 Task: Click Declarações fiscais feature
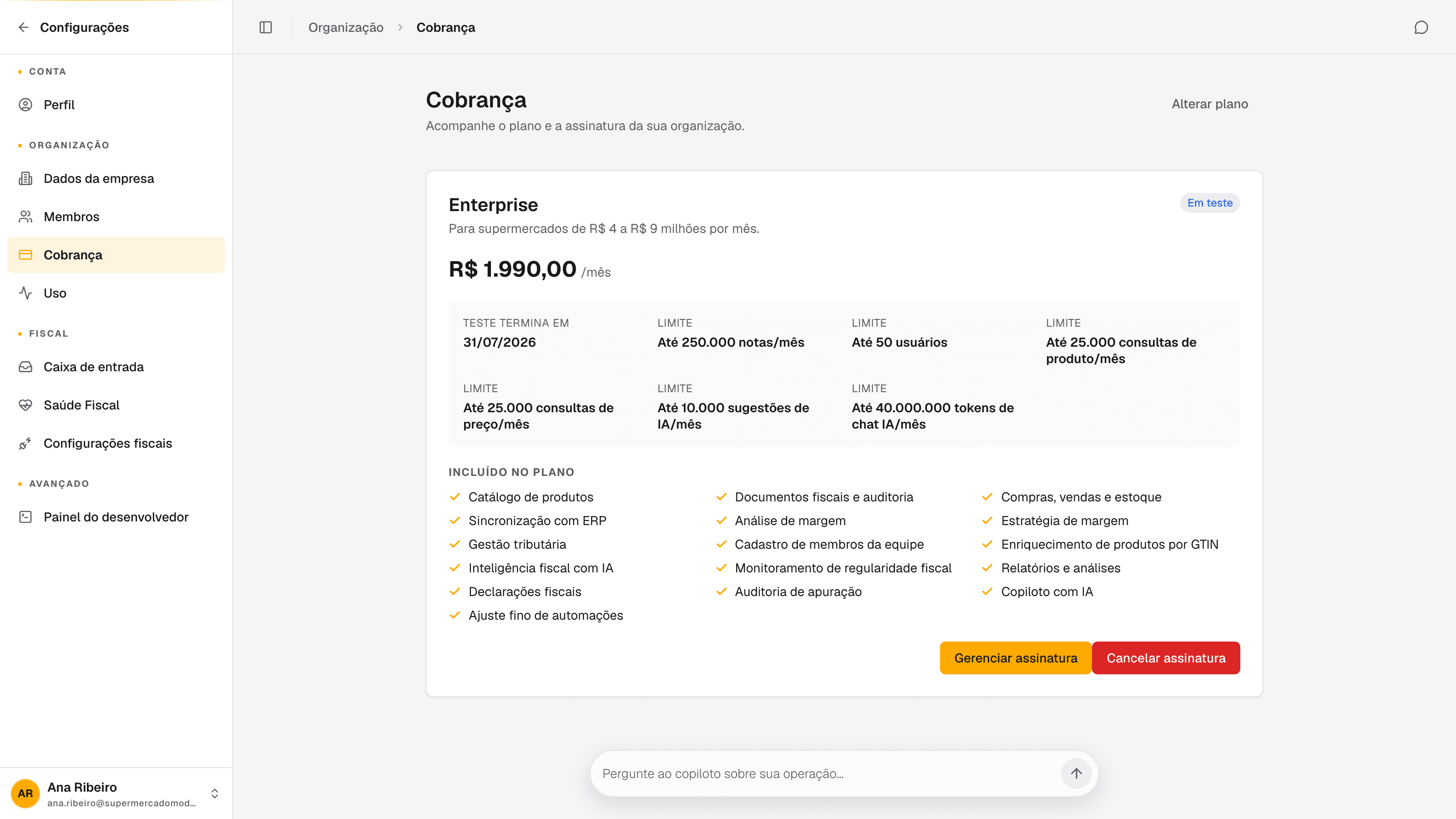pos(525,592)
